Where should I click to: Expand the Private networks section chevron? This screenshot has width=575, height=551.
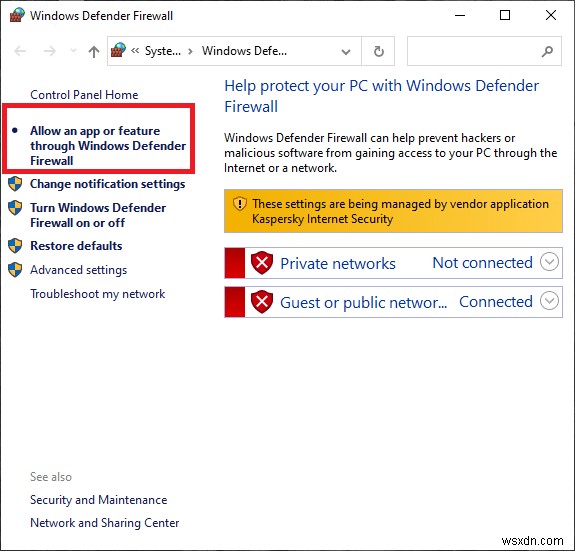549,262
